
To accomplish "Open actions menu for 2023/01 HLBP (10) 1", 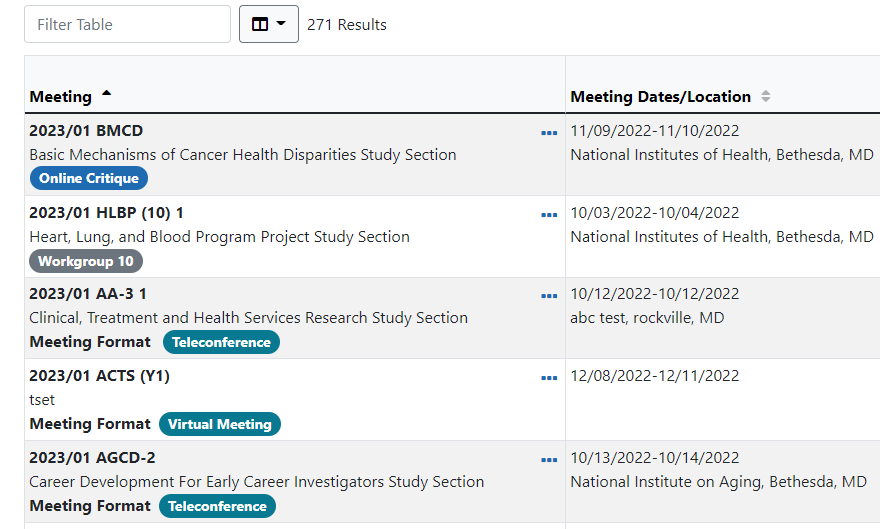I will [549, 215].
